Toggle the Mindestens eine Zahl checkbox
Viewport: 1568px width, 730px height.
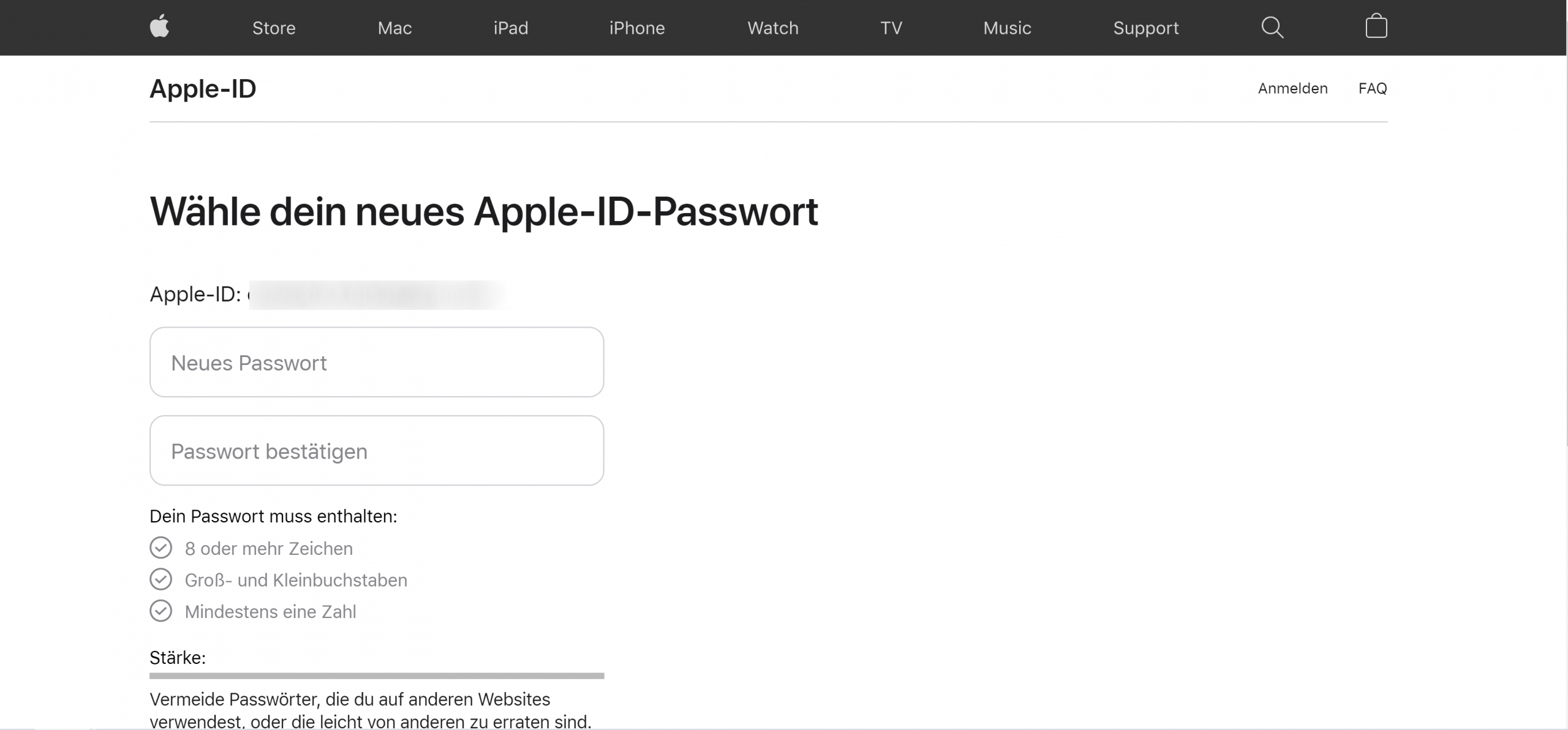(x=160, y=611)
